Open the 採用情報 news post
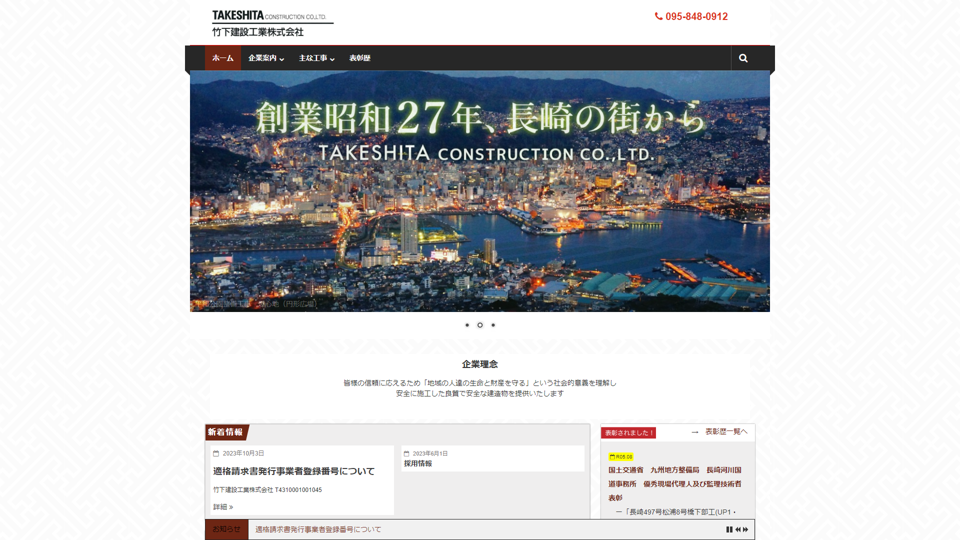960x540 pixels. coord(418,464)
